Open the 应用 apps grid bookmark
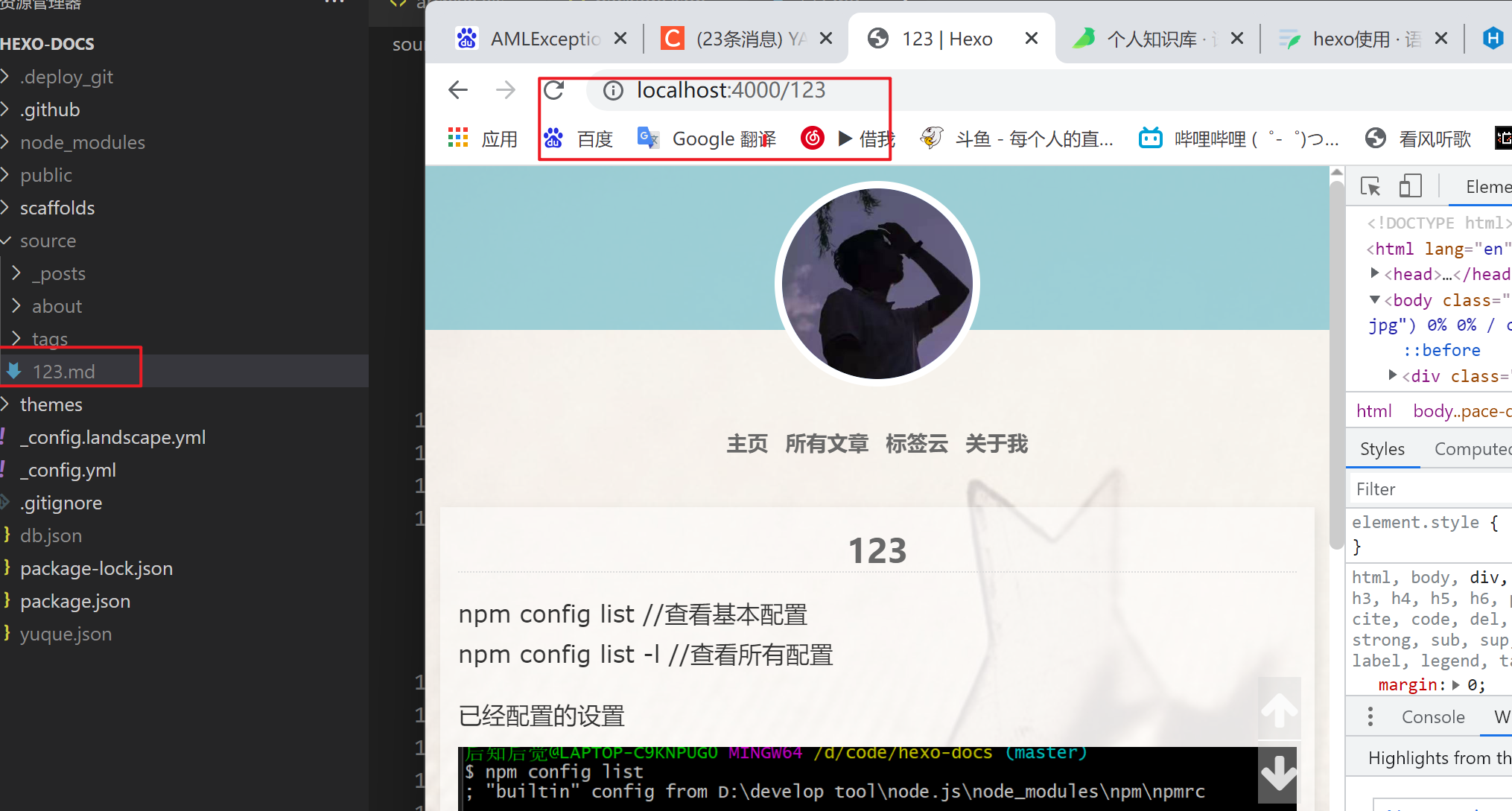 pos(482,139)
